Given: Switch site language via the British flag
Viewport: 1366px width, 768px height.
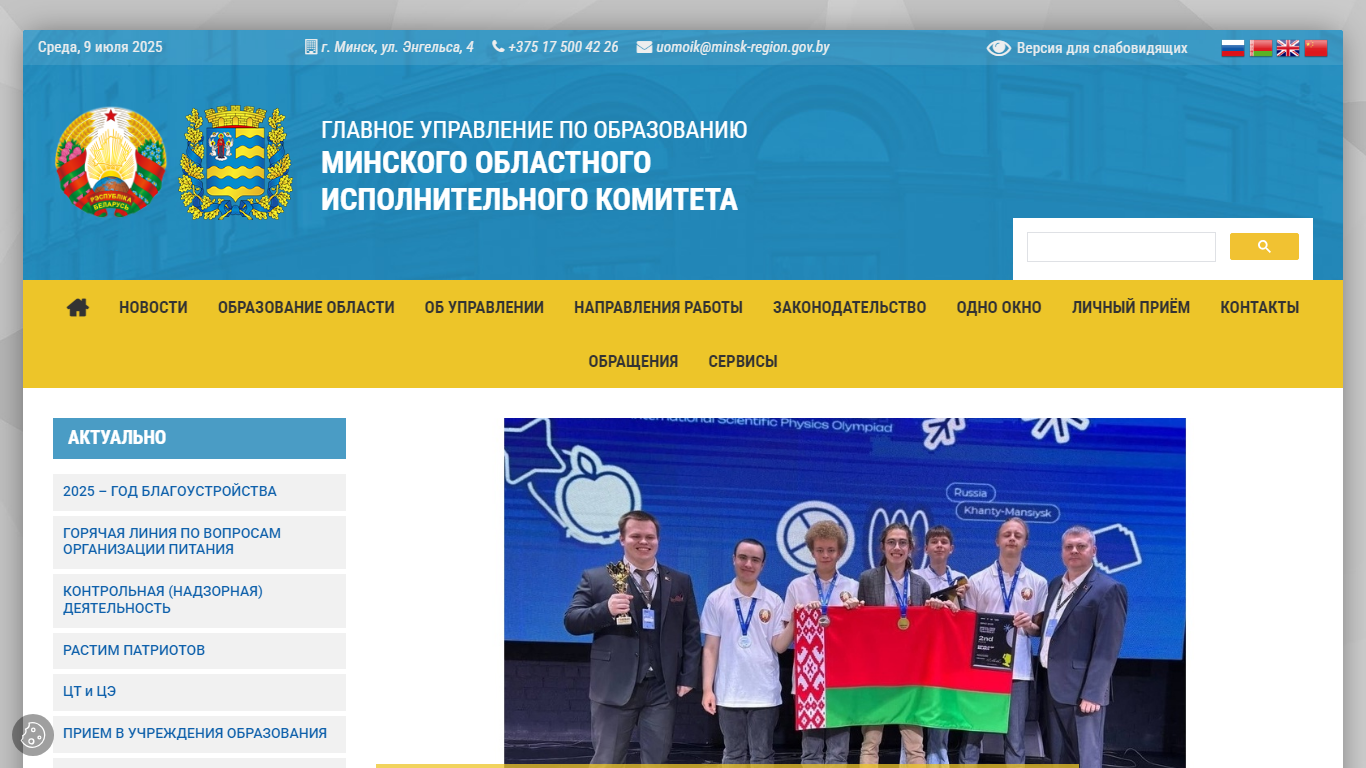Looking at the screenshot, I should coord(1288,48).
